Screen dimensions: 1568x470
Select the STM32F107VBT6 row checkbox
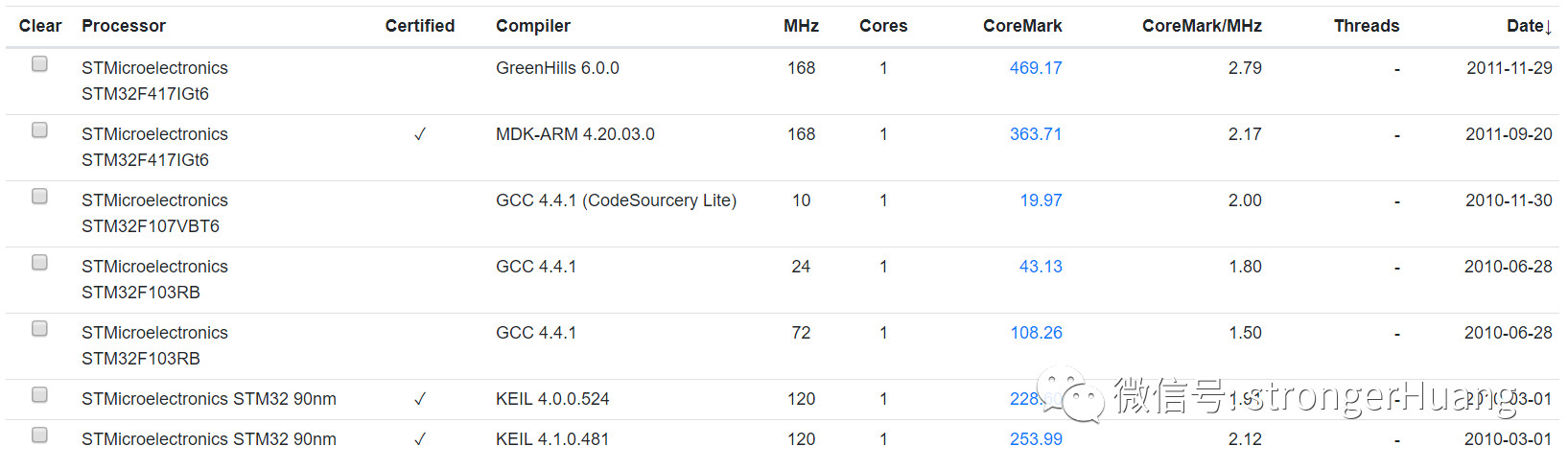[39, 197]
